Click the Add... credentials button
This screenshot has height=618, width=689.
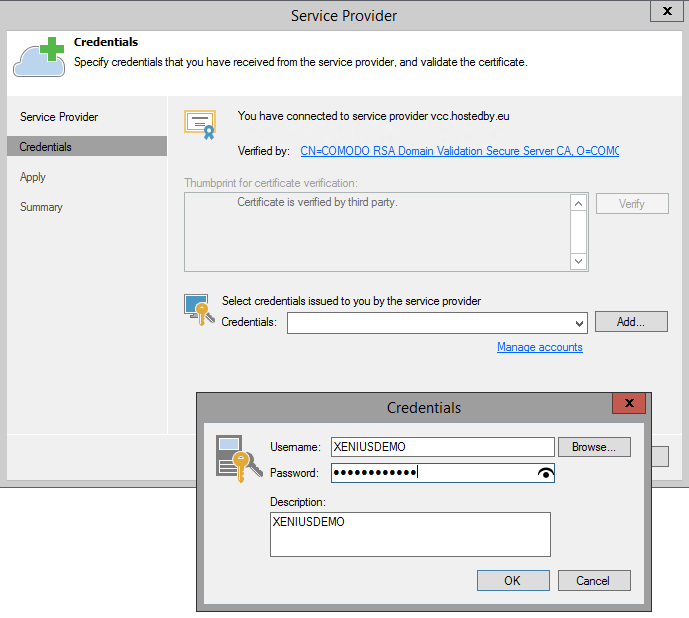coord(631,322)
